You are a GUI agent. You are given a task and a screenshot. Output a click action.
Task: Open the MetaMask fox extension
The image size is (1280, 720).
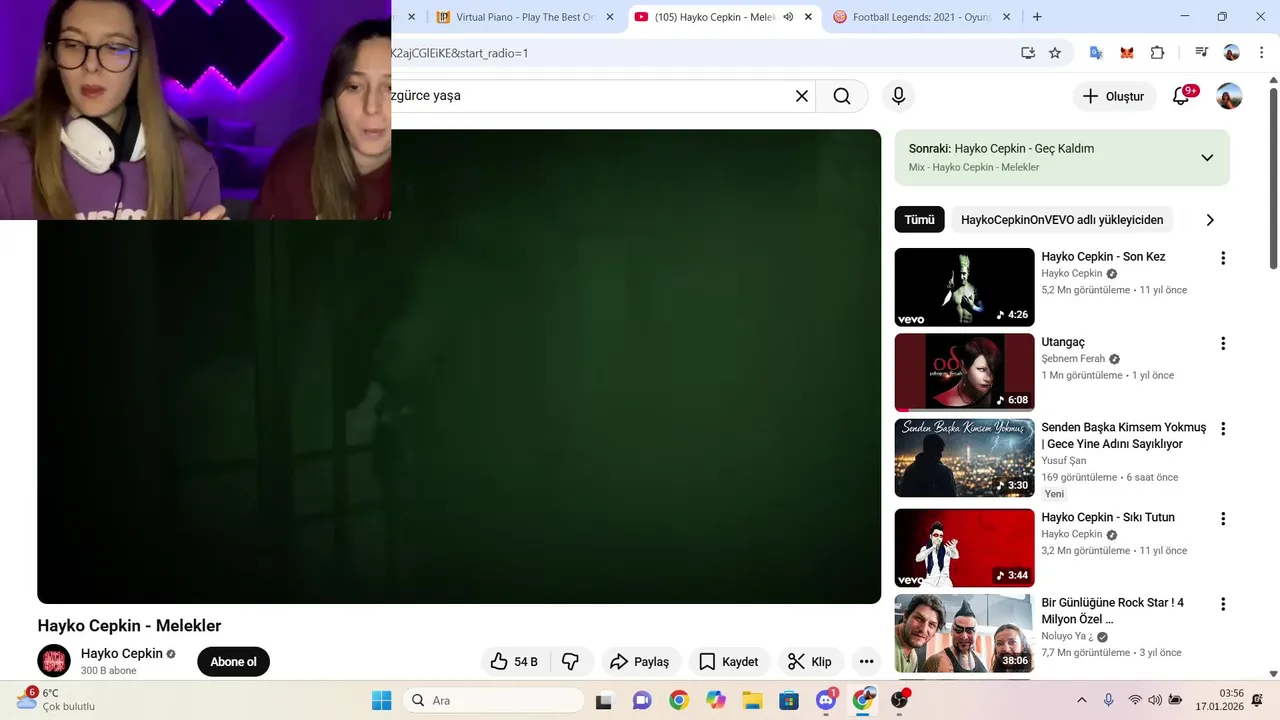[x=1127, y=53]
